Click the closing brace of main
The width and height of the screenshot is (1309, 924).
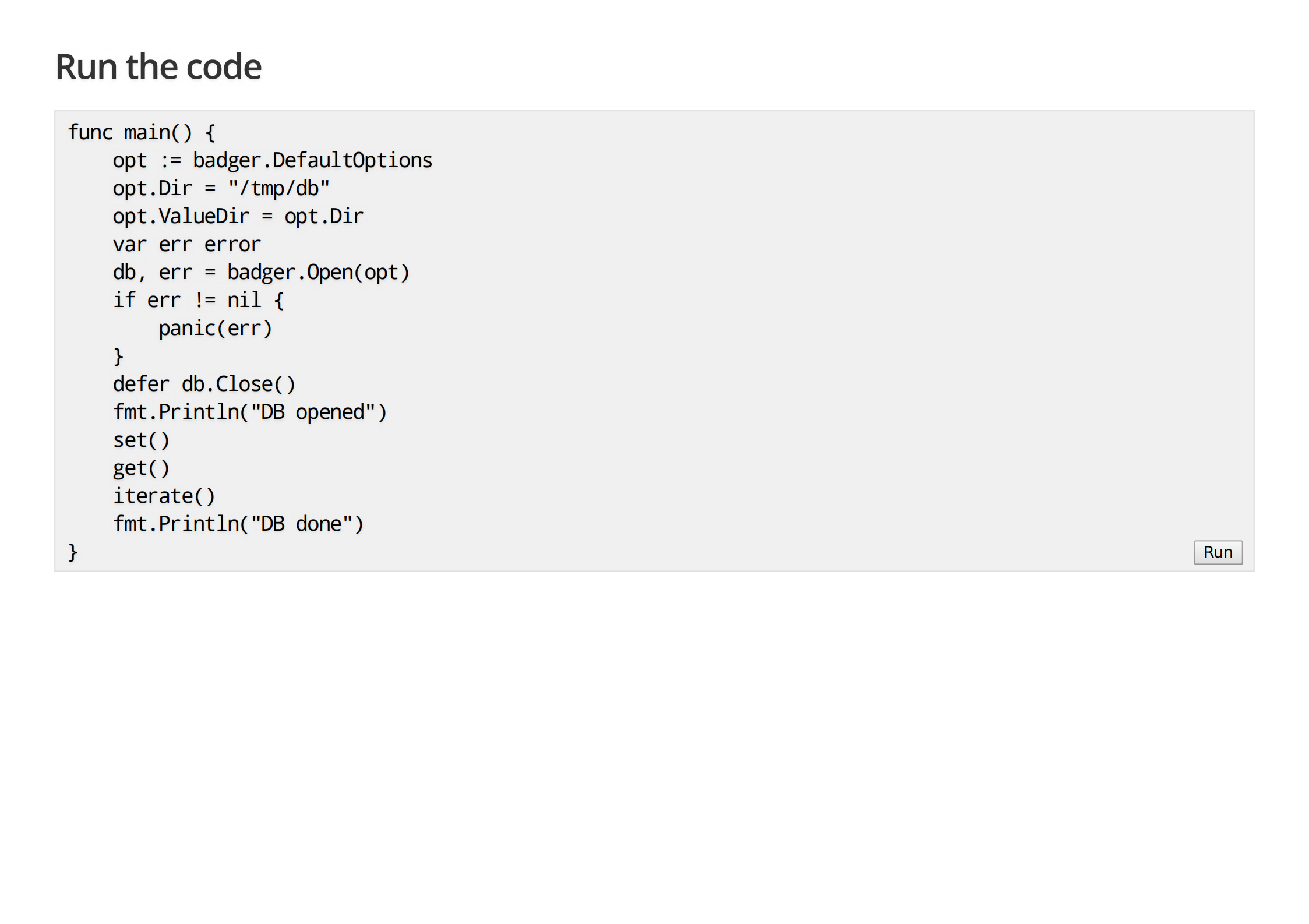tap(73, 551)
